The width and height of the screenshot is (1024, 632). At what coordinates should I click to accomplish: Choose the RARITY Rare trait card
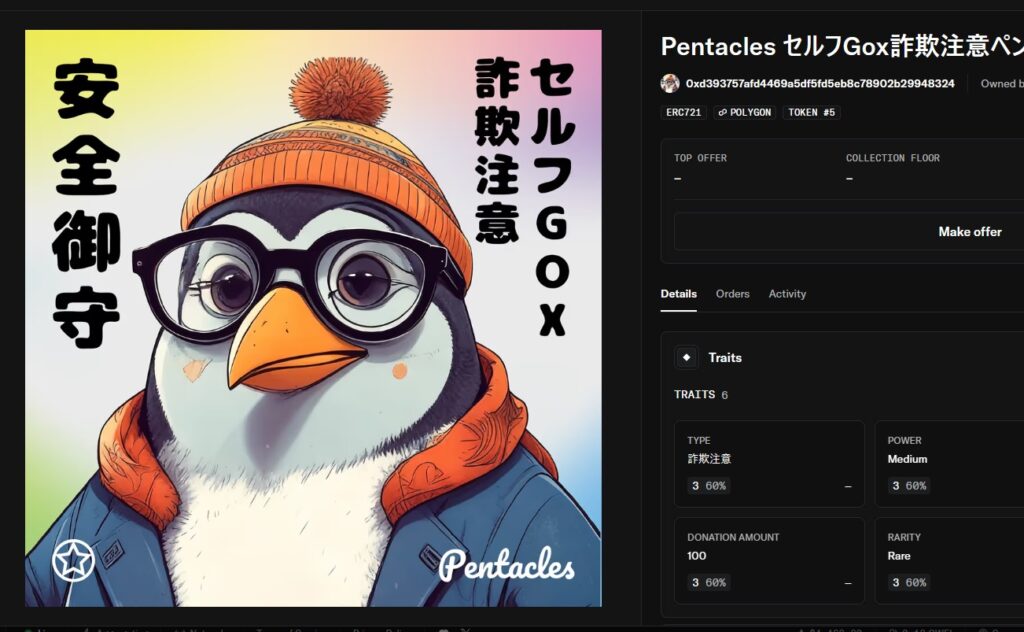949,560
